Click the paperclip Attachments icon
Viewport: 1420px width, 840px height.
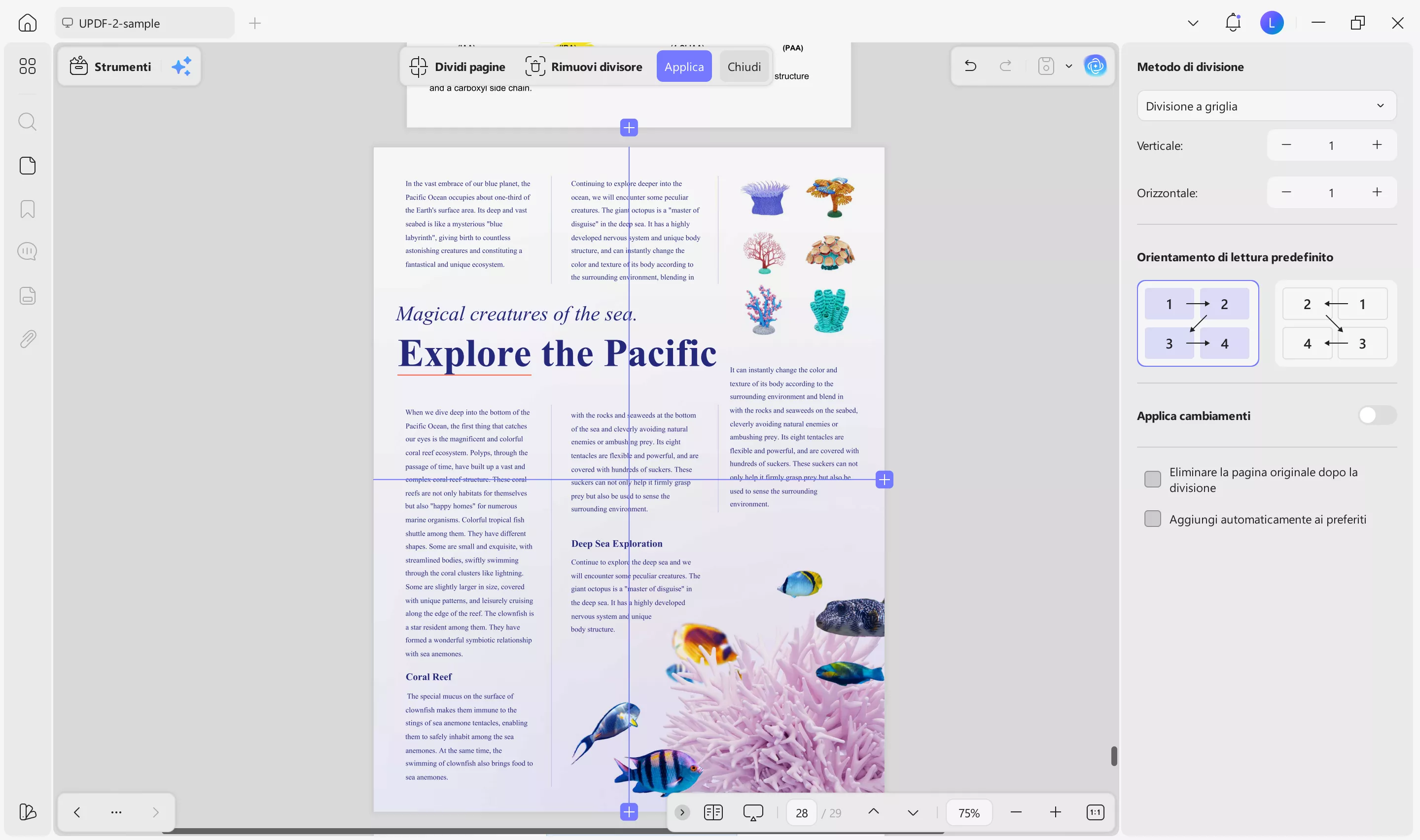pyautogui.click(x=27, y=339)
